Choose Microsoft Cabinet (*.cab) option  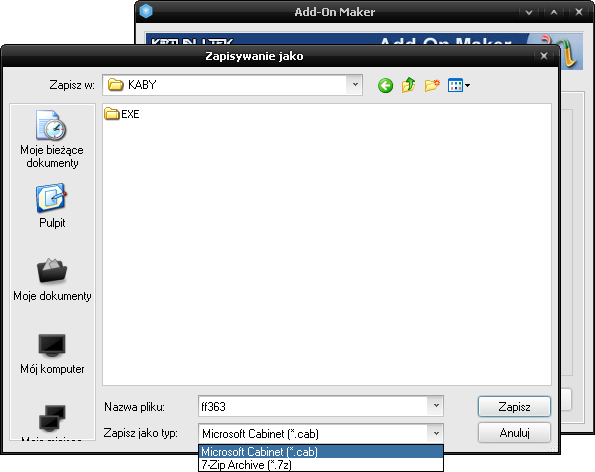click(x=321, y=452)
